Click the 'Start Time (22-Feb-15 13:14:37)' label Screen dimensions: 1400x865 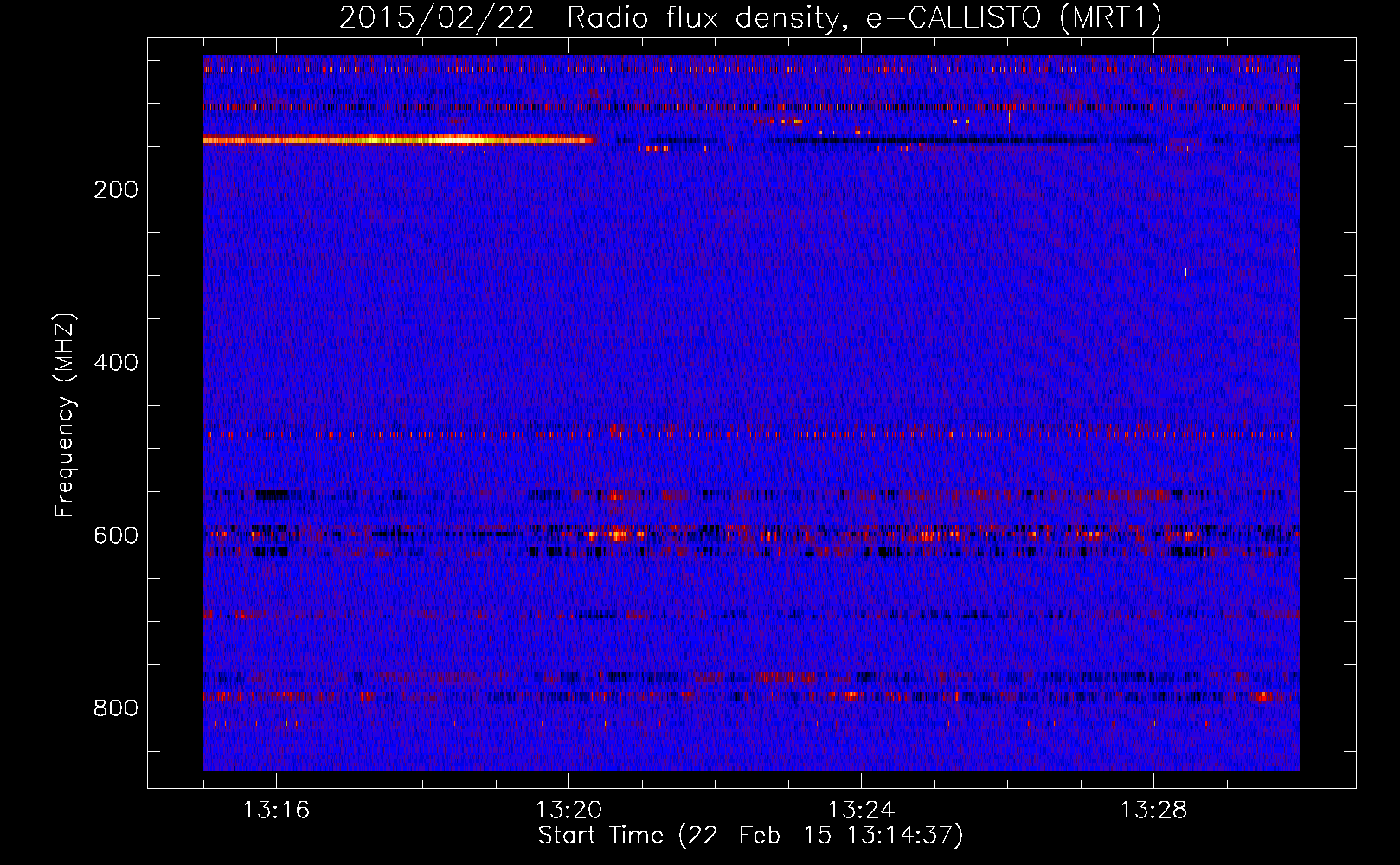click(x=750, y=836)
